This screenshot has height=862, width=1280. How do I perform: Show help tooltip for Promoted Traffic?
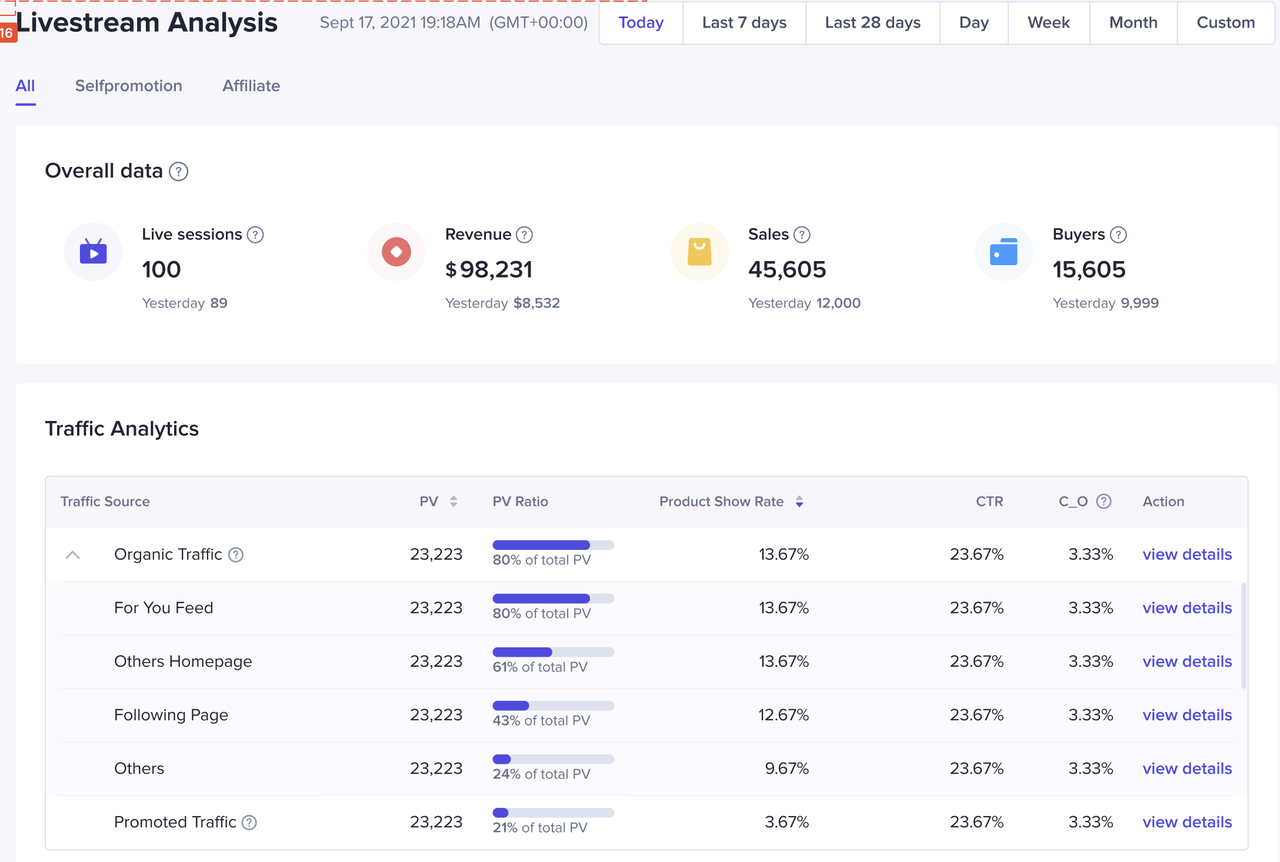[249, 822]
